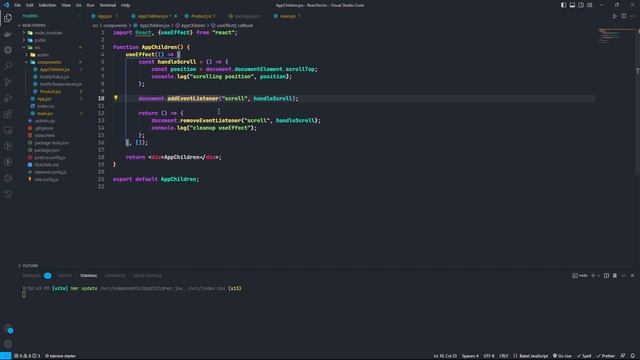Open the Terminal menu

coord(107,5)
